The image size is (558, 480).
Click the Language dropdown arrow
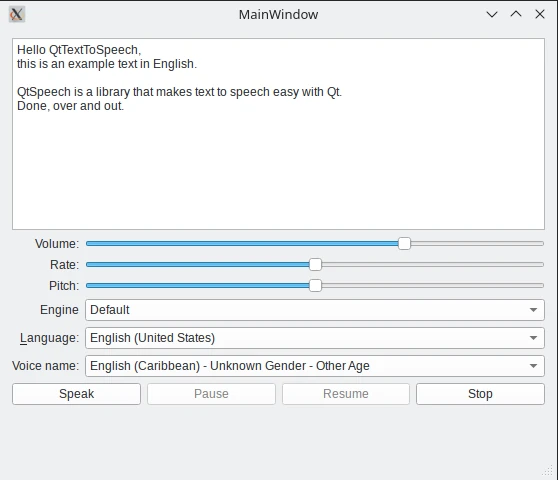(x=533, y=338)
